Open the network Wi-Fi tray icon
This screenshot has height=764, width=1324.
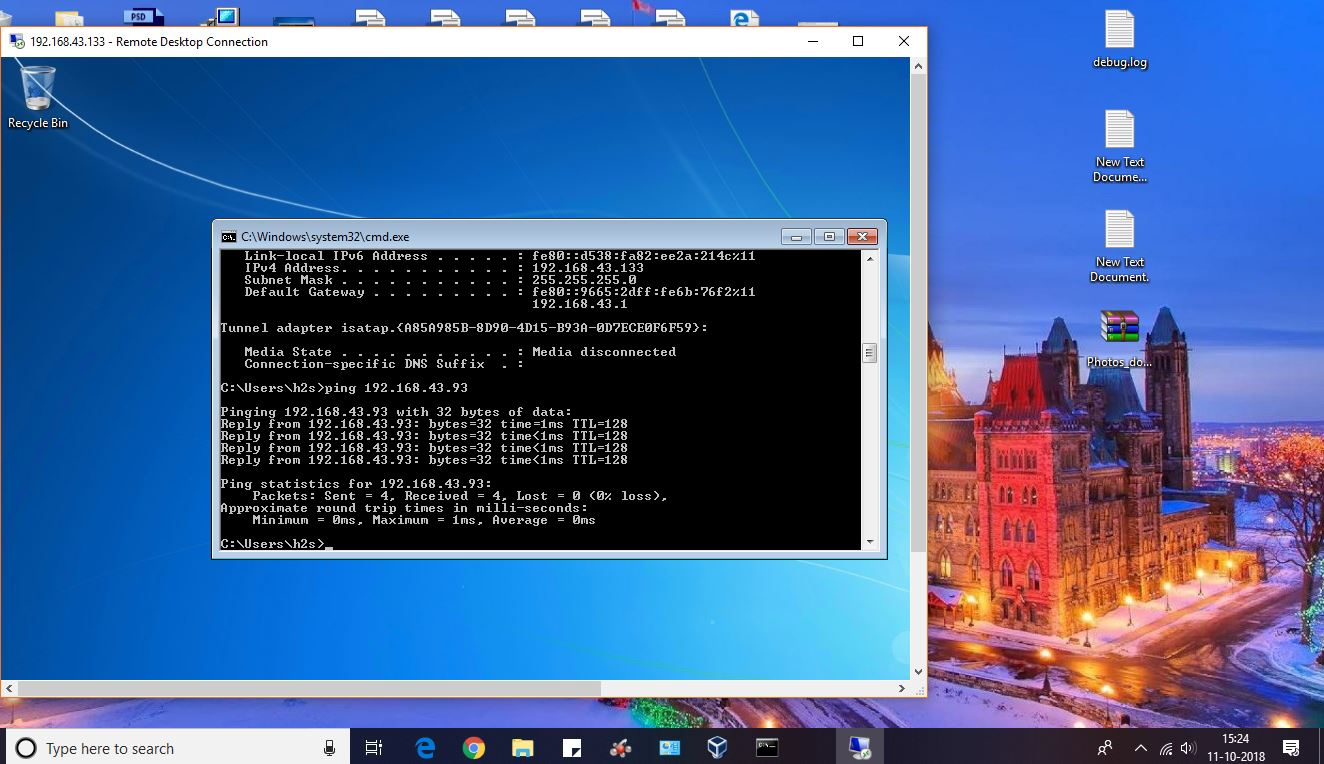click(1166, 748)
